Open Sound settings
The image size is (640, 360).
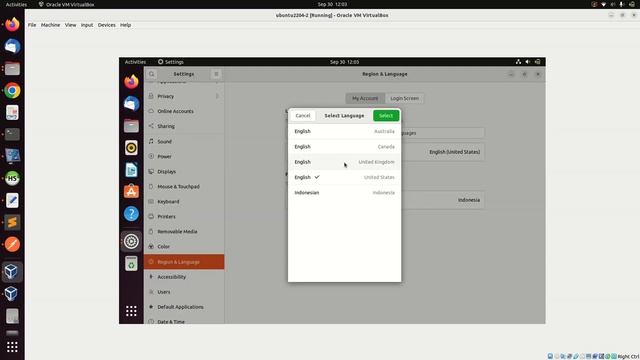pos(184,141)
